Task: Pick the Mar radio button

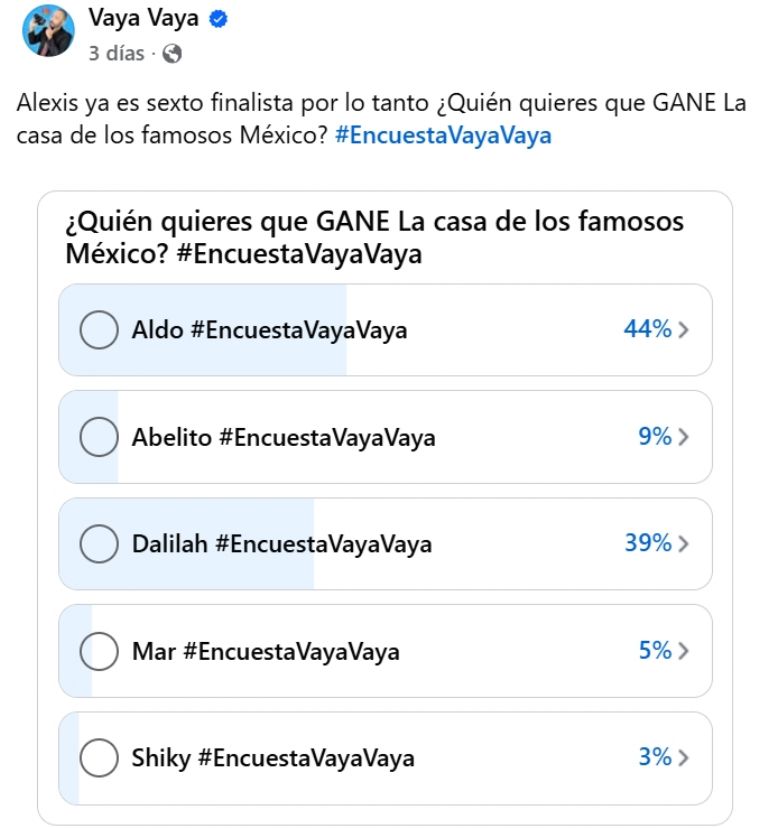Action: click(98, 651)
